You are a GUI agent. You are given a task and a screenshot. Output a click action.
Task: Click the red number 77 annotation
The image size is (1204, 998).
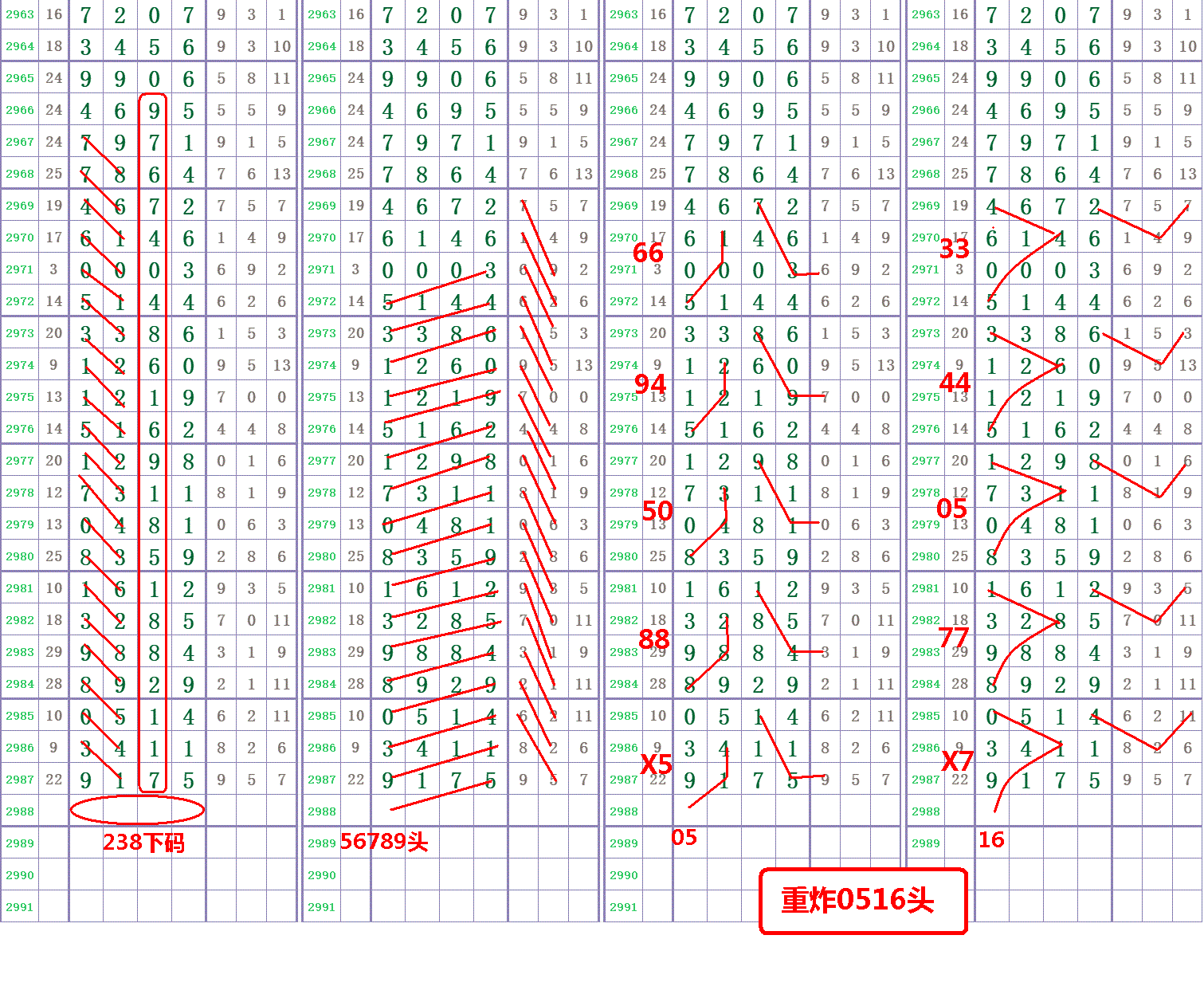[954, 637]
